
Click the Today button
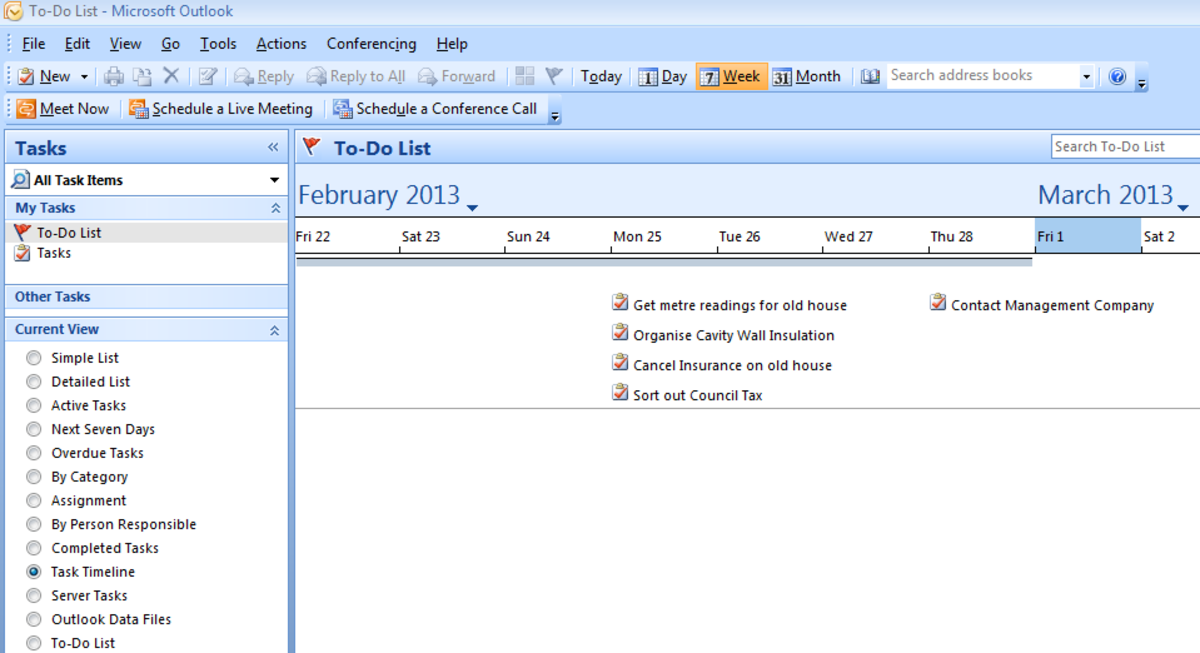point(601,75)
